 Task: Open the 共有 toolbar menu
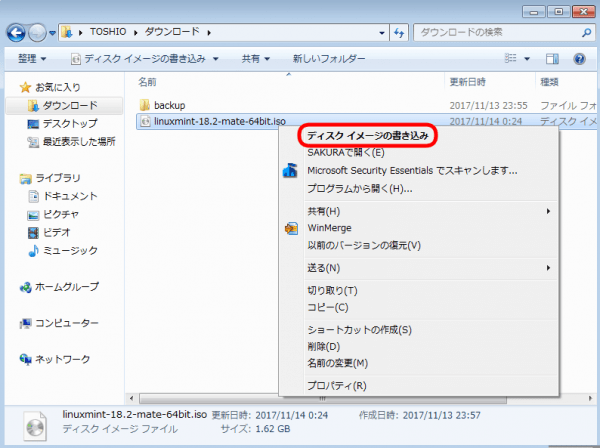(x=256, y=59)
